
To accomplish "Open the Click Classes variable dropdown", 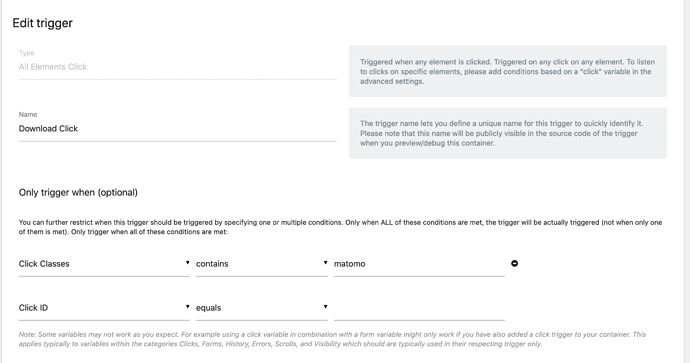I will 104,264.
